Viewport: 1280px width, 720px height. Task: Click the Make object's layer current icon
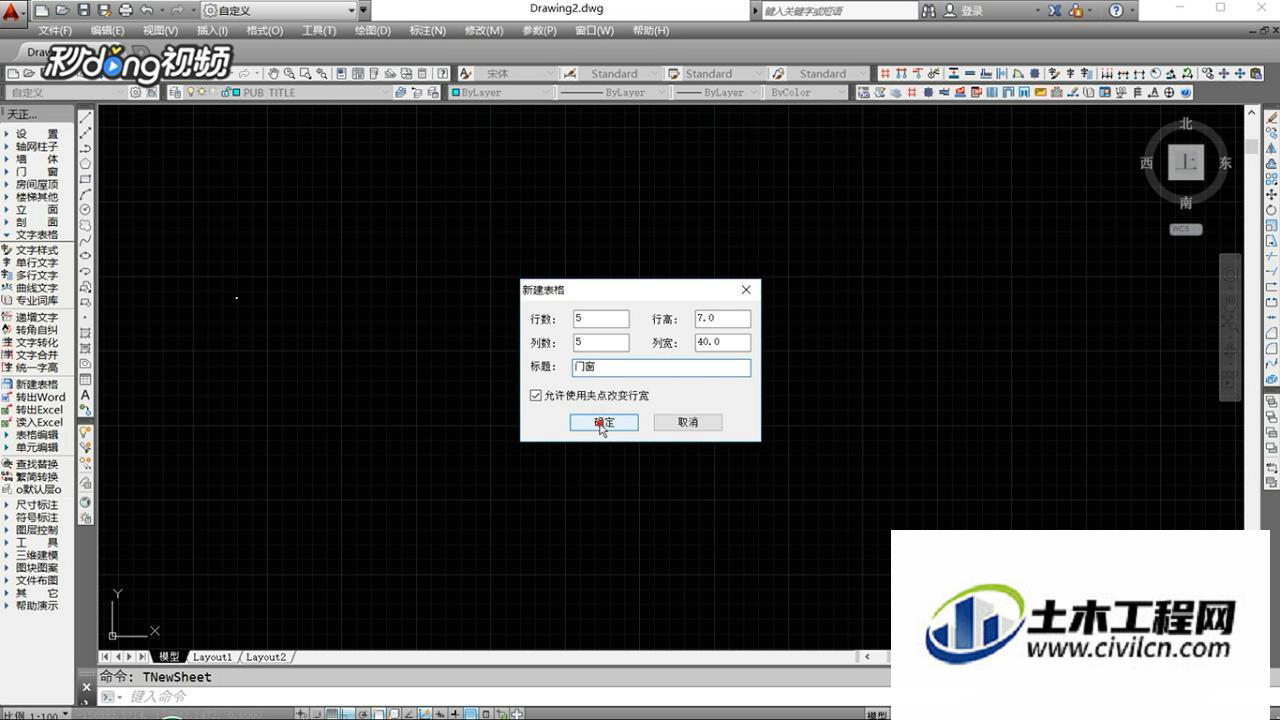tap(401, 92)
